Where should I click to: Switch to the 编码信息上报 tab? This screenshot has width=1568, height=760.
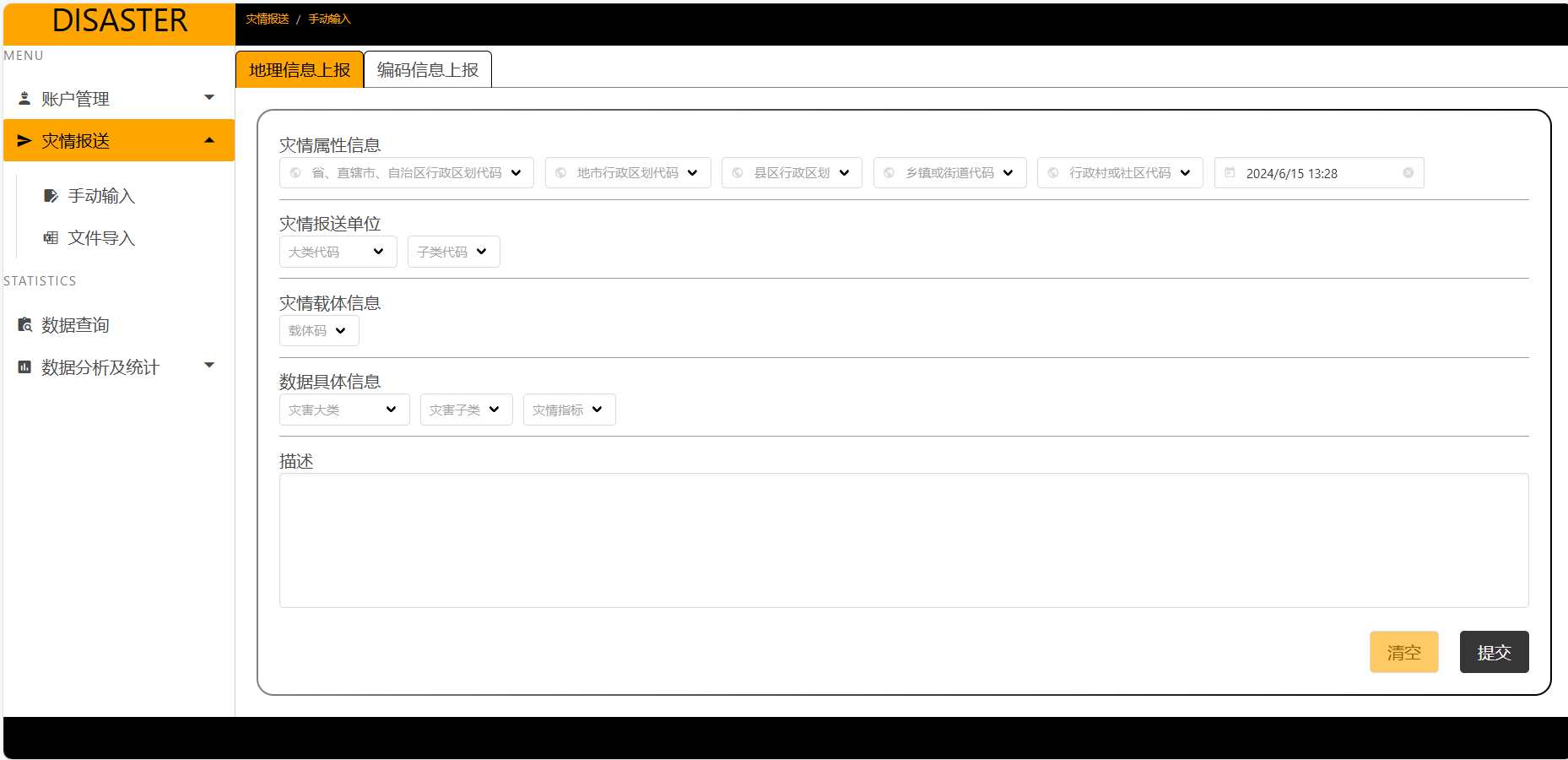point(428,69)
